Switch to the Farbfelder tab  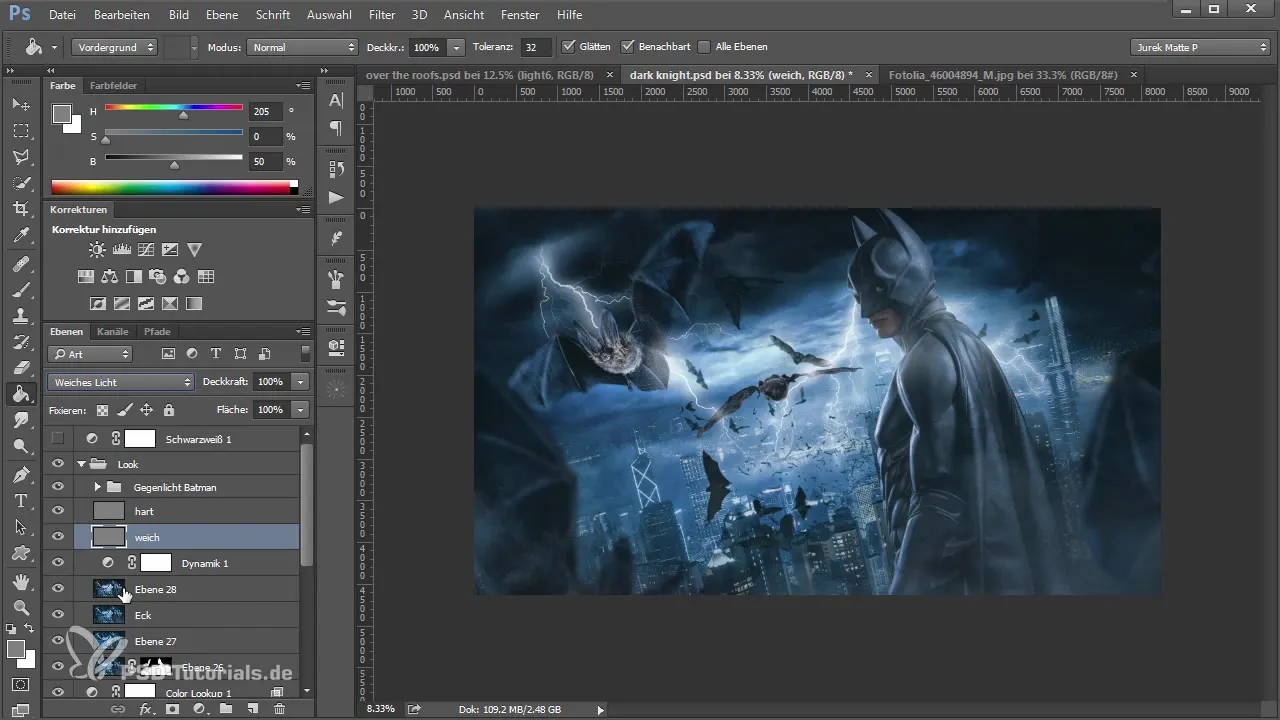point(113,86)
